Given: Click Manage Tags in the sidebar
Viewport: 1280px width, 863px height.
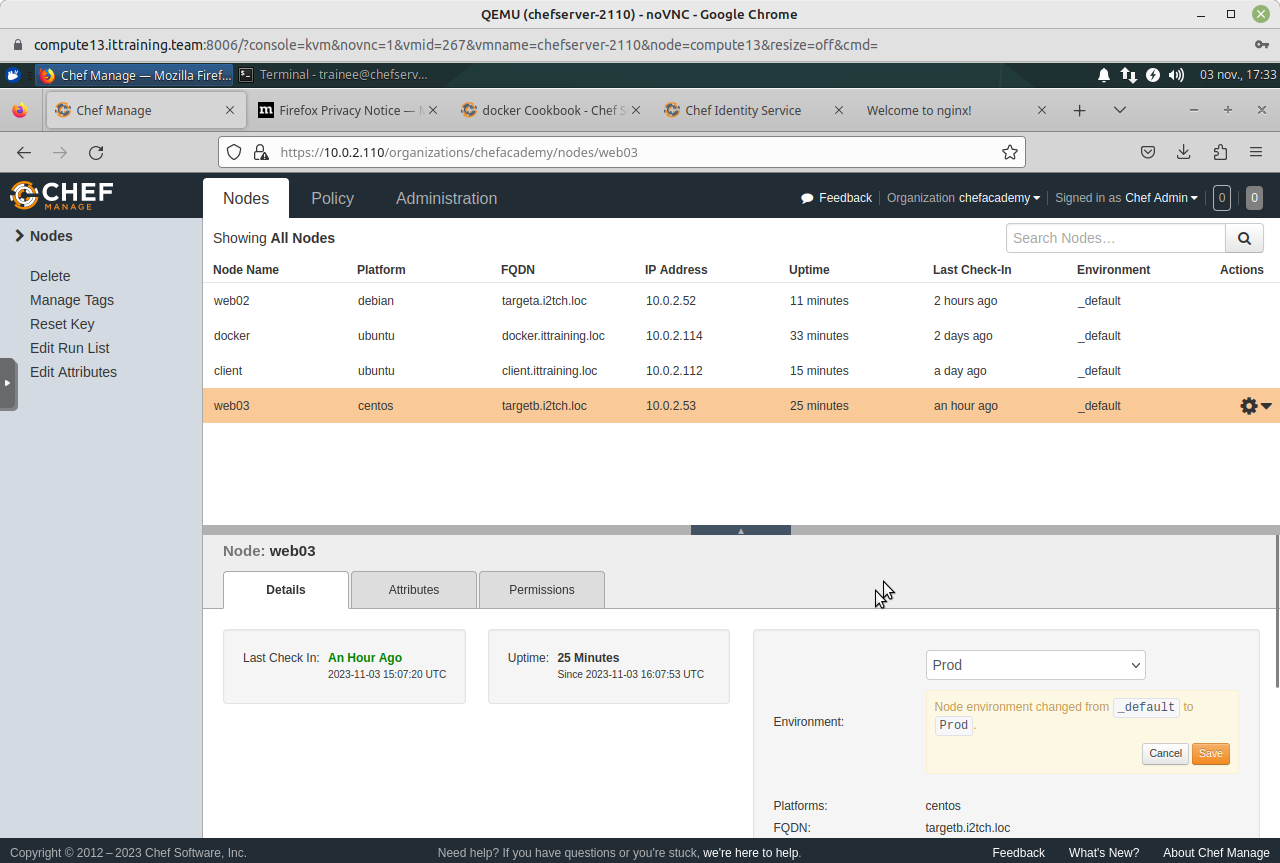Looking at the screenshot, I should pos(72,300).
